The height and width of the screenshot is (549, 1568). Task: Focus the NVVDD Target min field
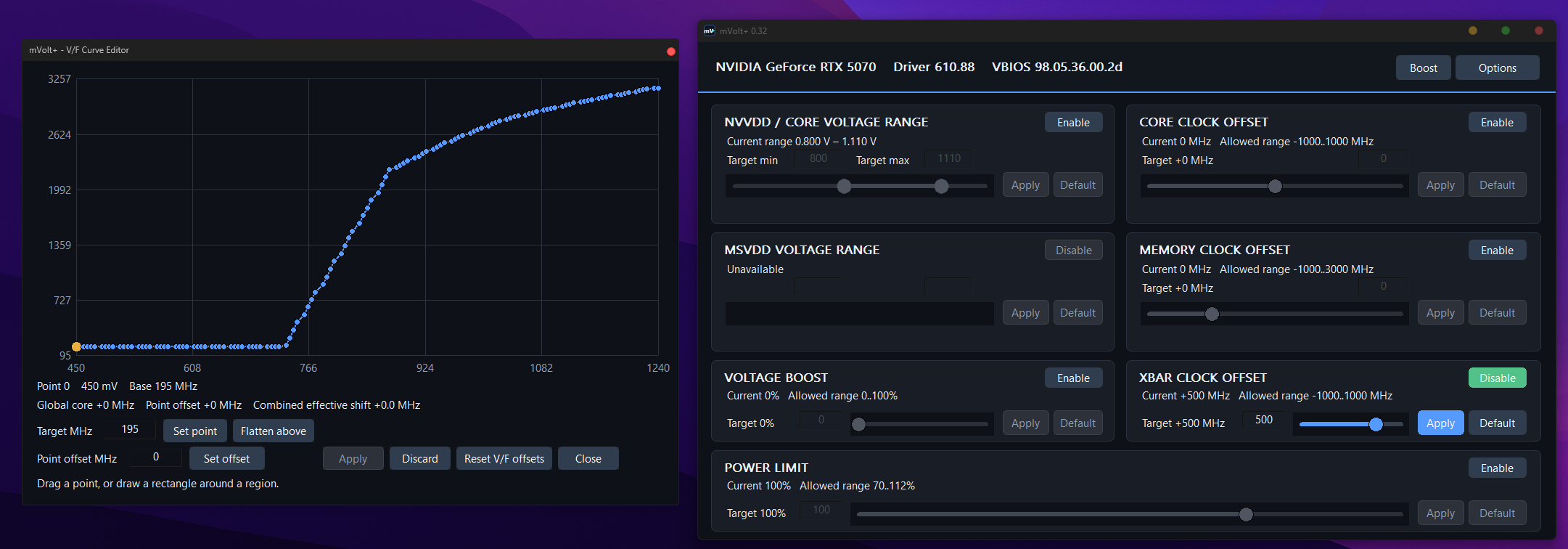(818, 158)
